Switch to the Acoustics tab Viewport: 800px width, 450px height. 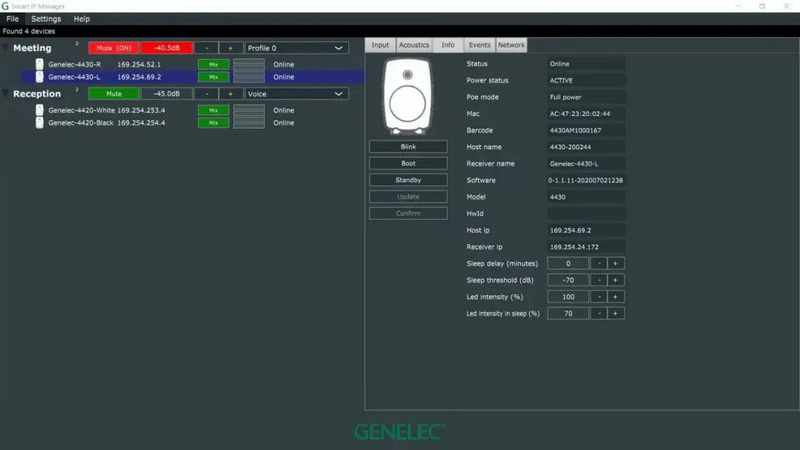414,45
